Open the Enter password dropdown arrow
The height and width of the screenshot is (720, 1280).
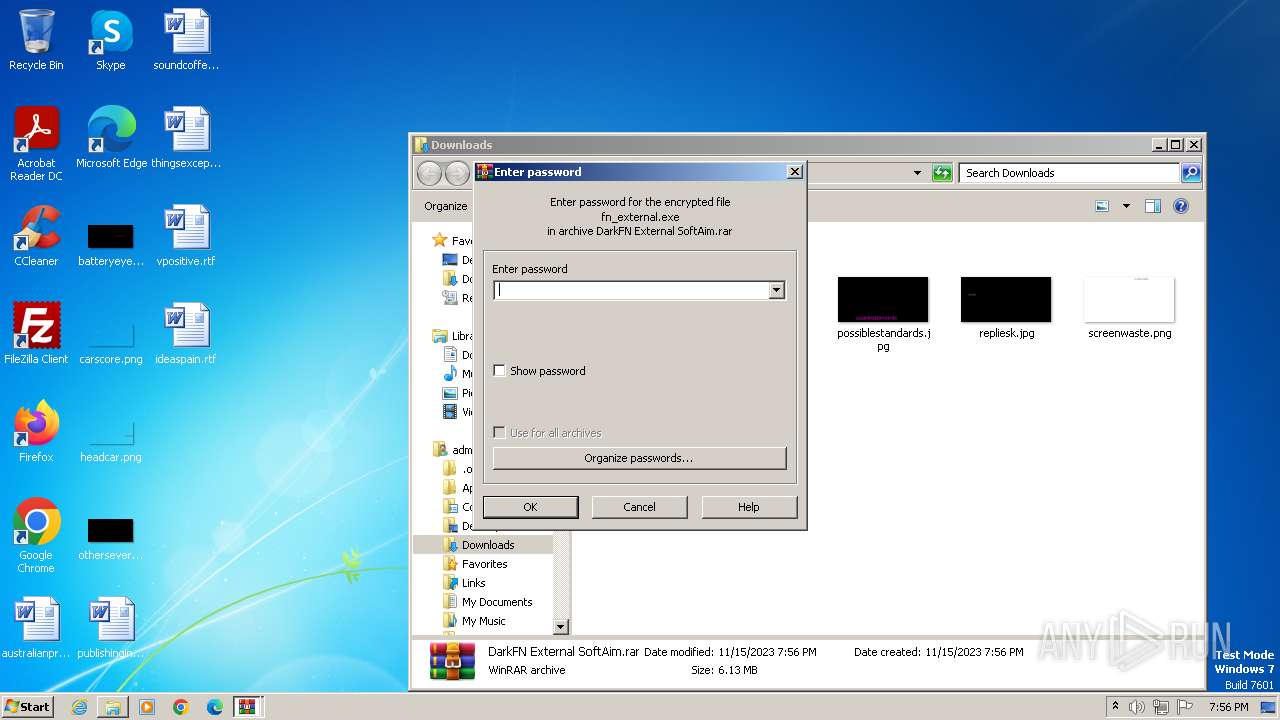click(776, 290)
